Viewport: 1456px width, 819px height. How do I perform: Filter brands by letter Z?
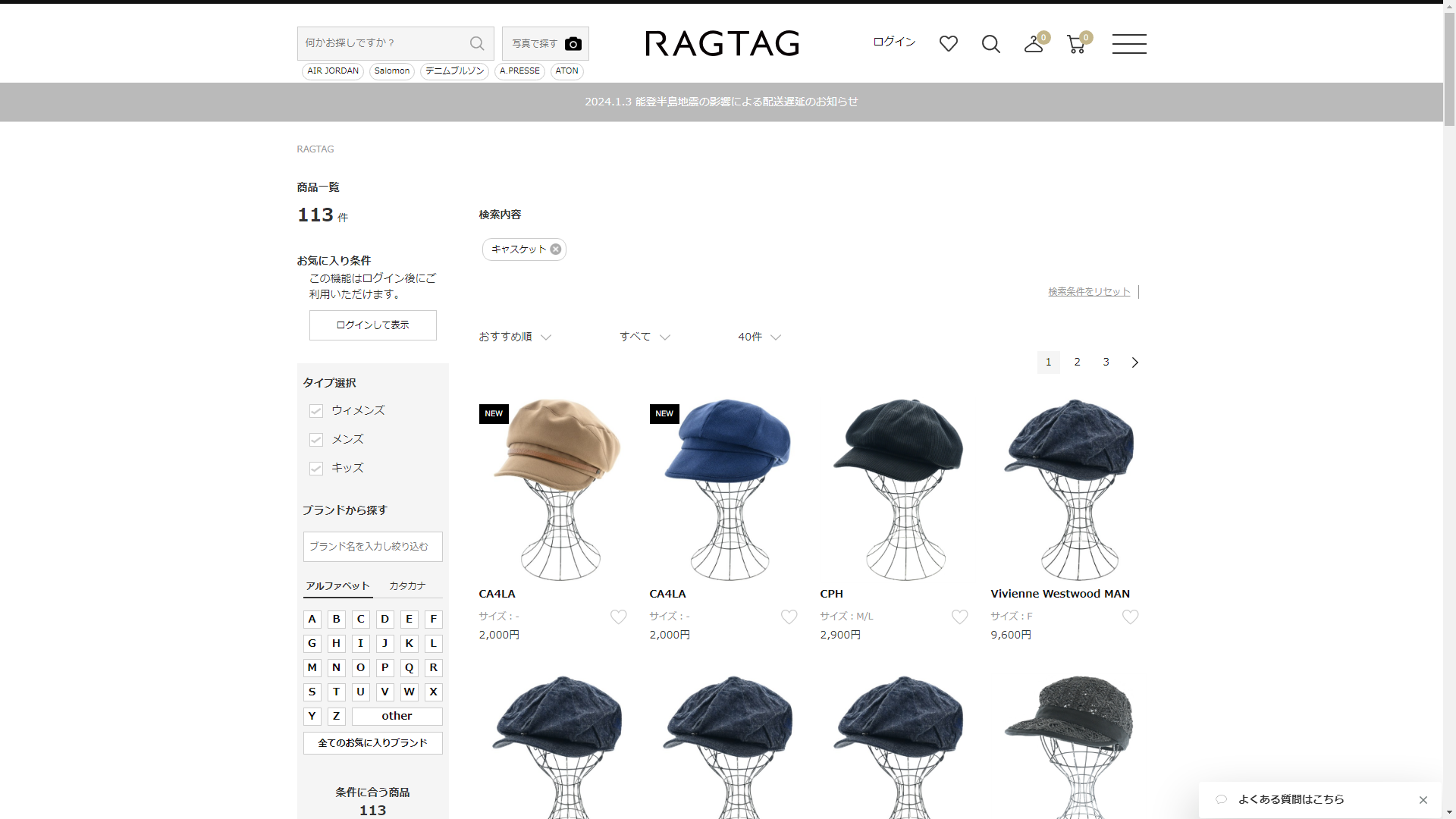336,716
